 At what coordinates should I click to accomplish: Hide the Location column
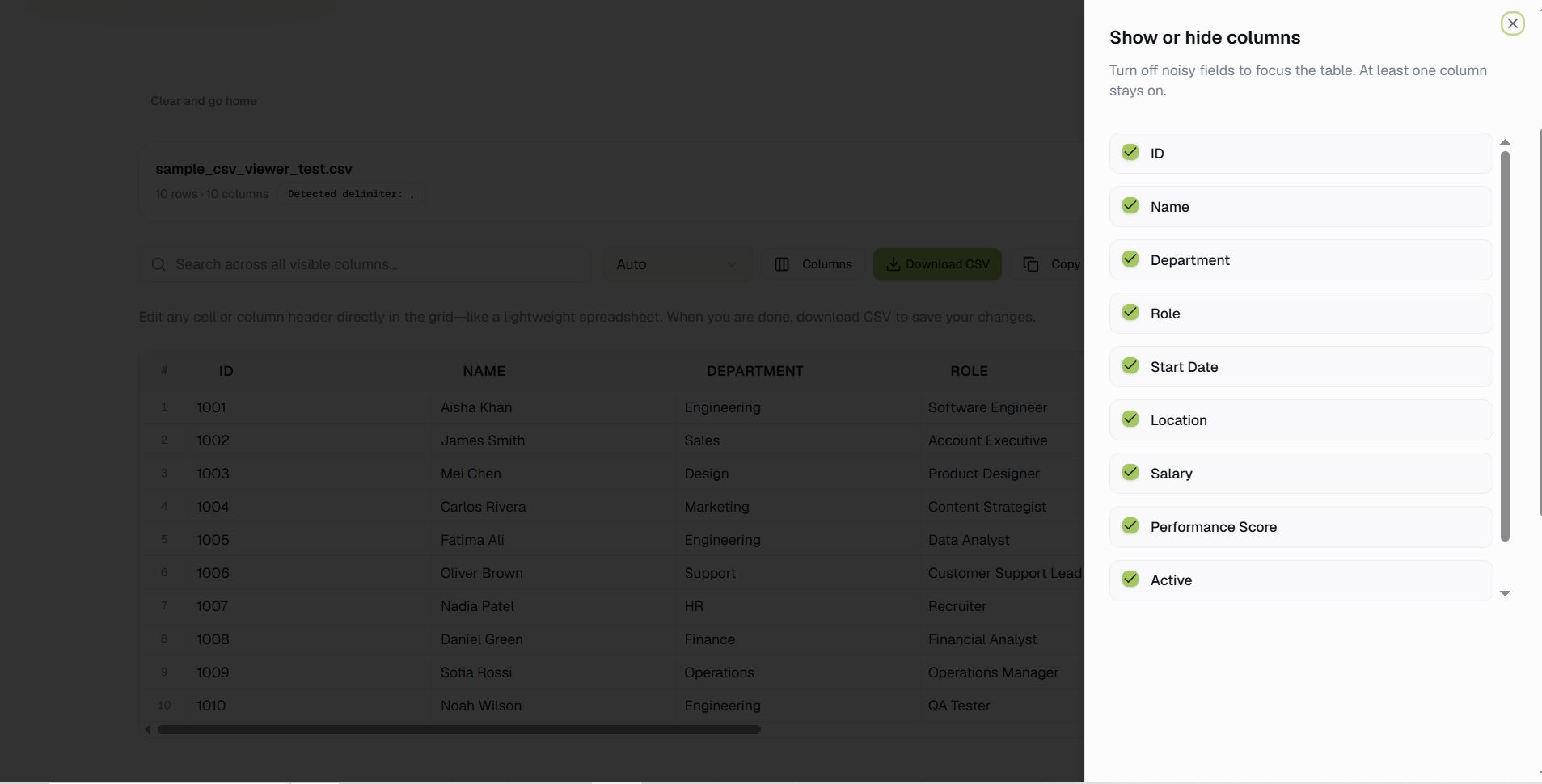click(1130, 419)
